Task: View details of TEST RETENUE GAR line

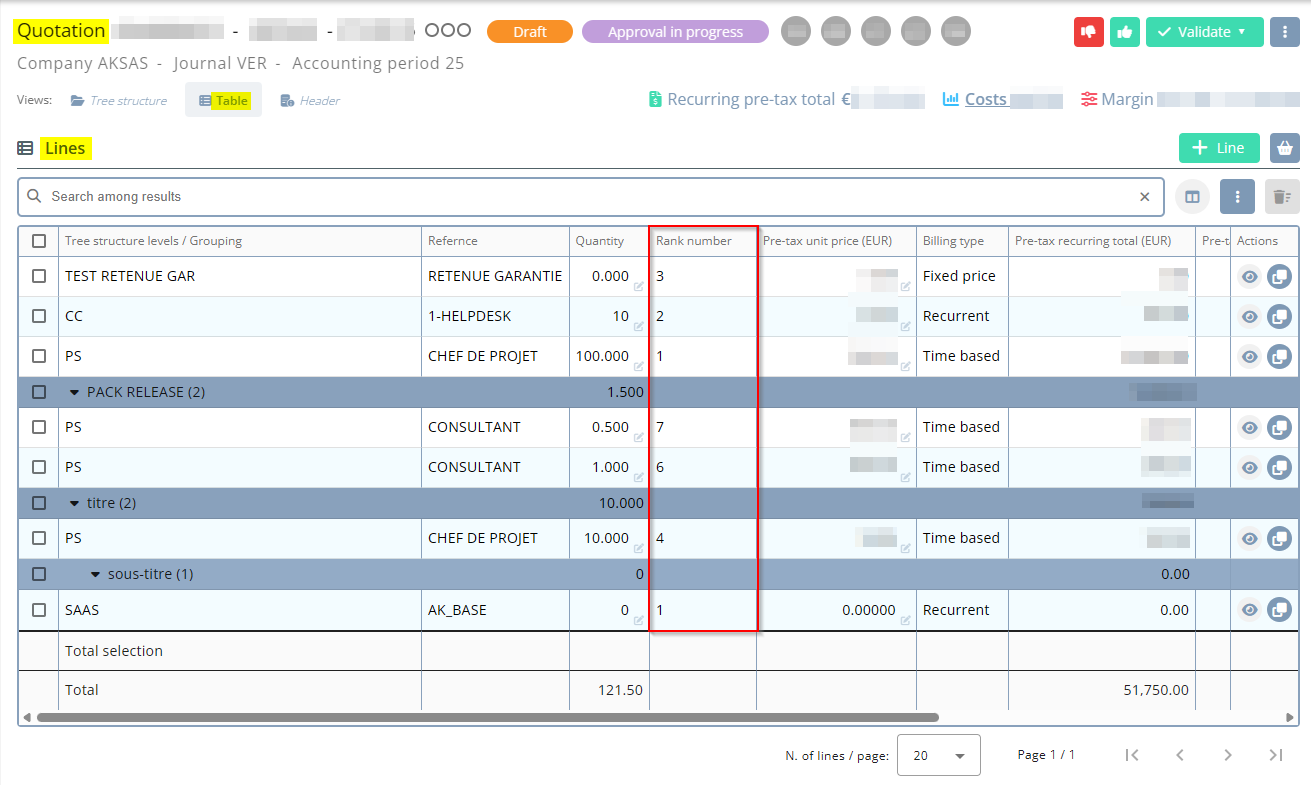Action: pos(1249,277)
